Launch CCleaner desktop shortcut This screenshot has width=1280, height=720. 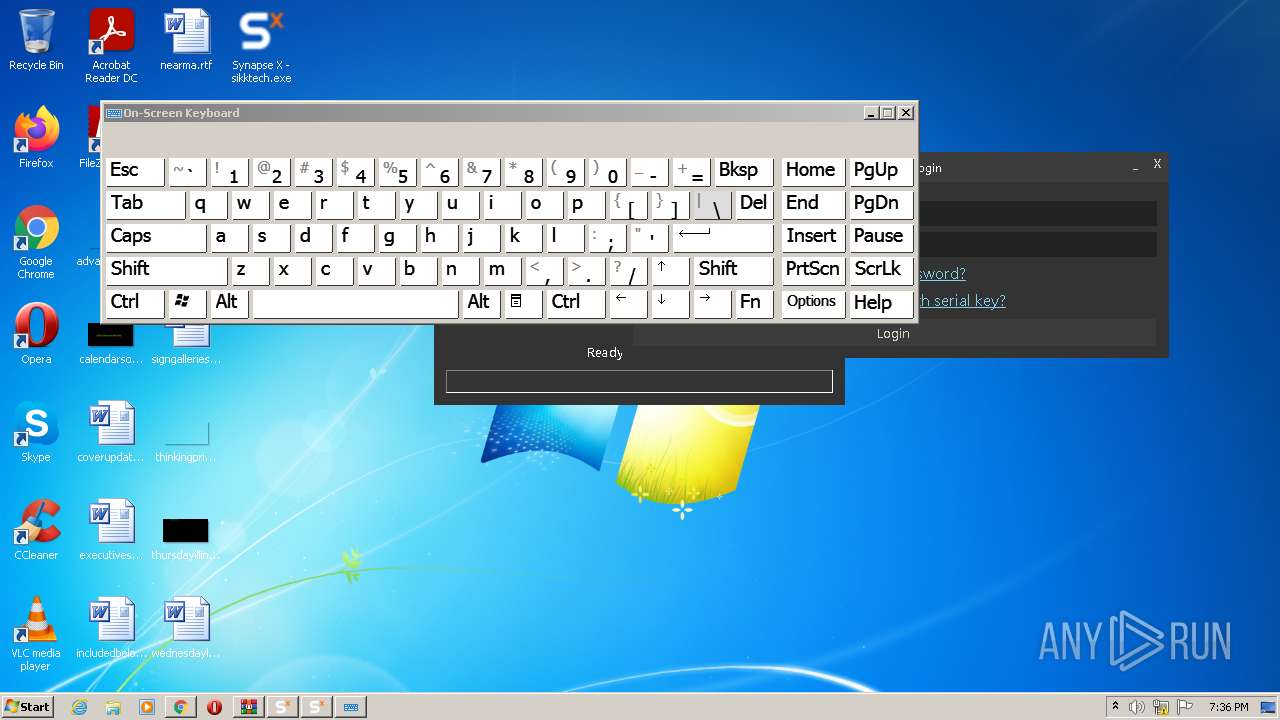click(x=36, y=530)
